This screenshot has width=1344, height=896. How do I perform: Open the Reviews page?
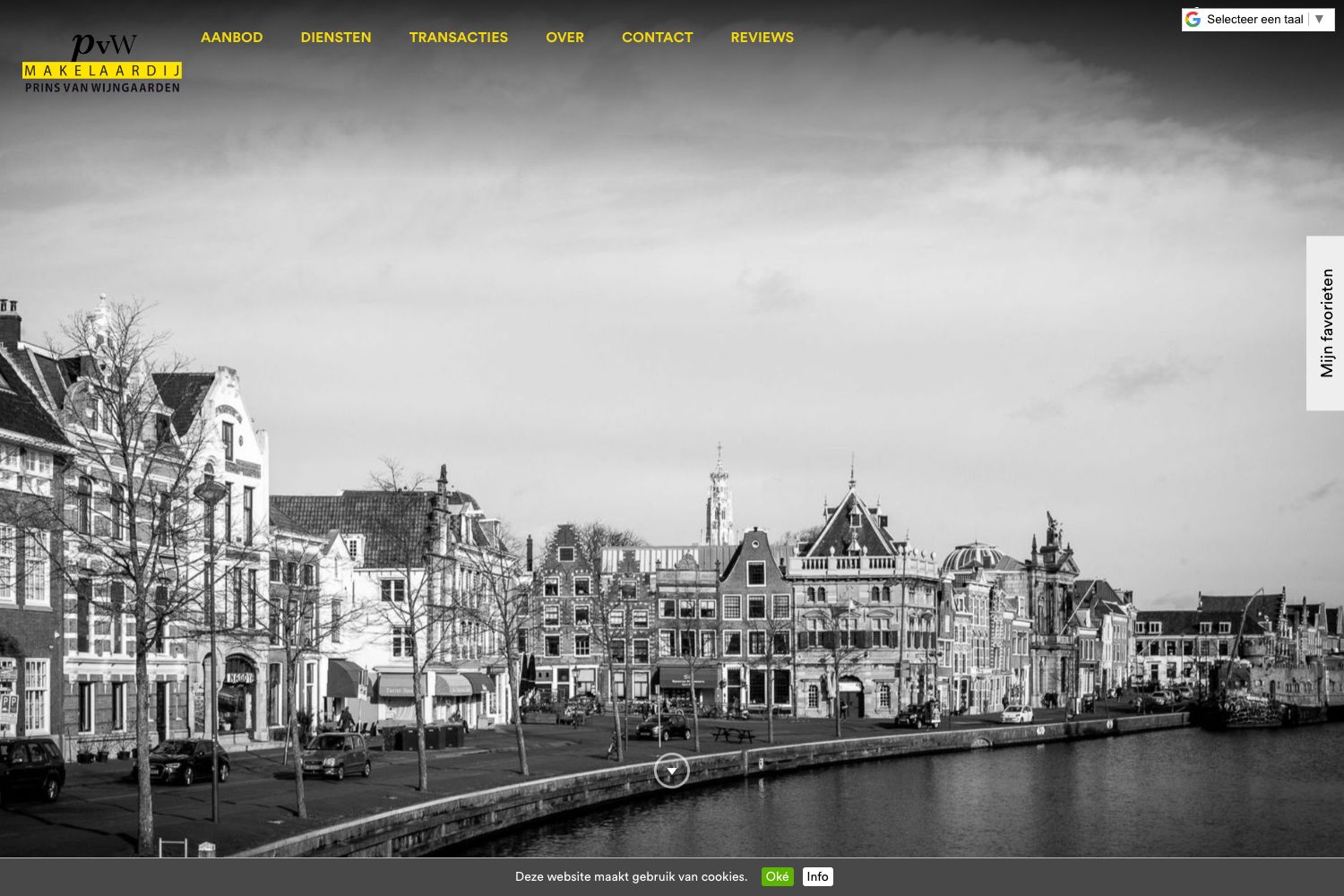pos(762,37)
